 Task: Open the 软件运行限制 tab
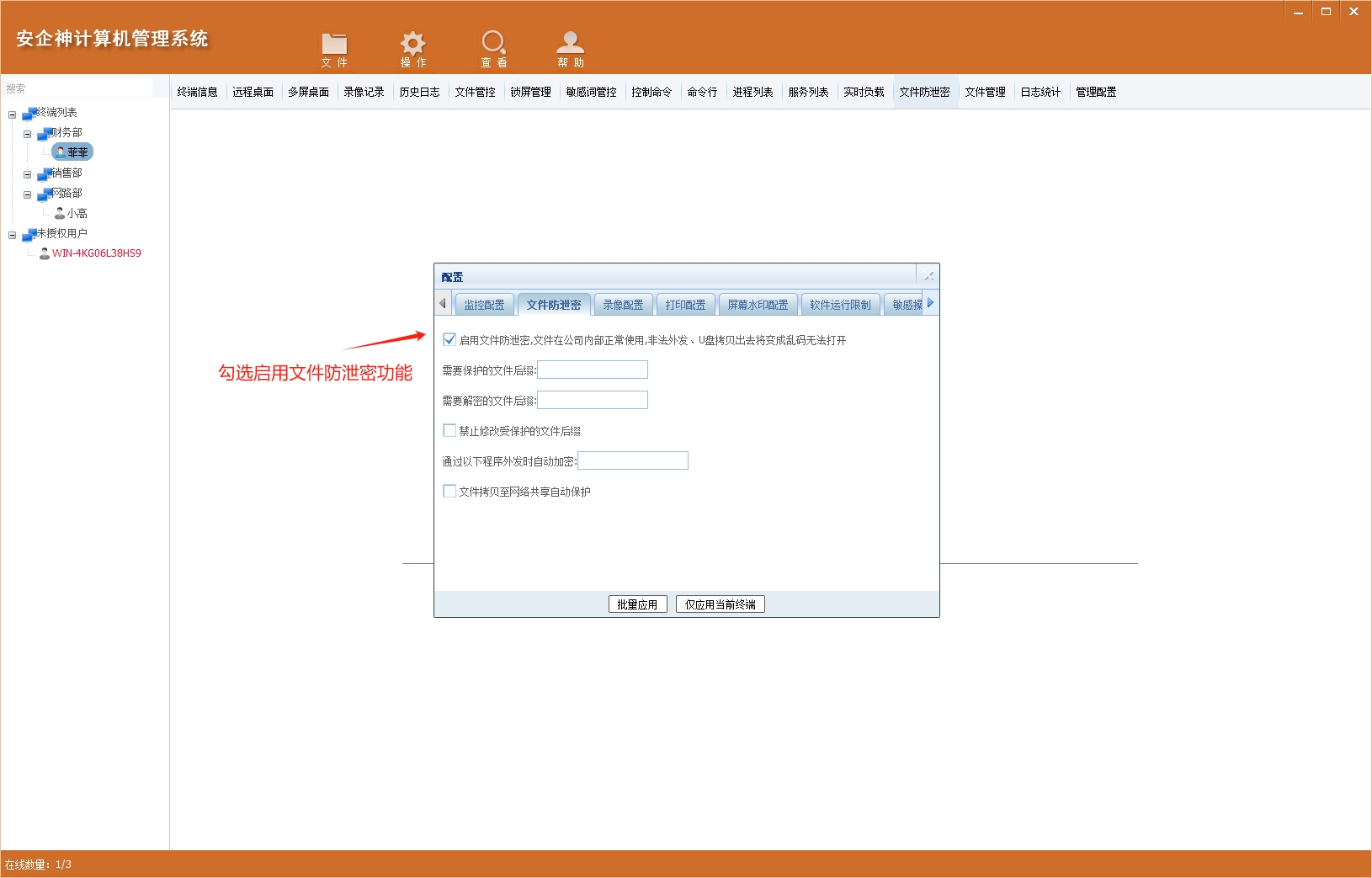(x=840, y=305)
